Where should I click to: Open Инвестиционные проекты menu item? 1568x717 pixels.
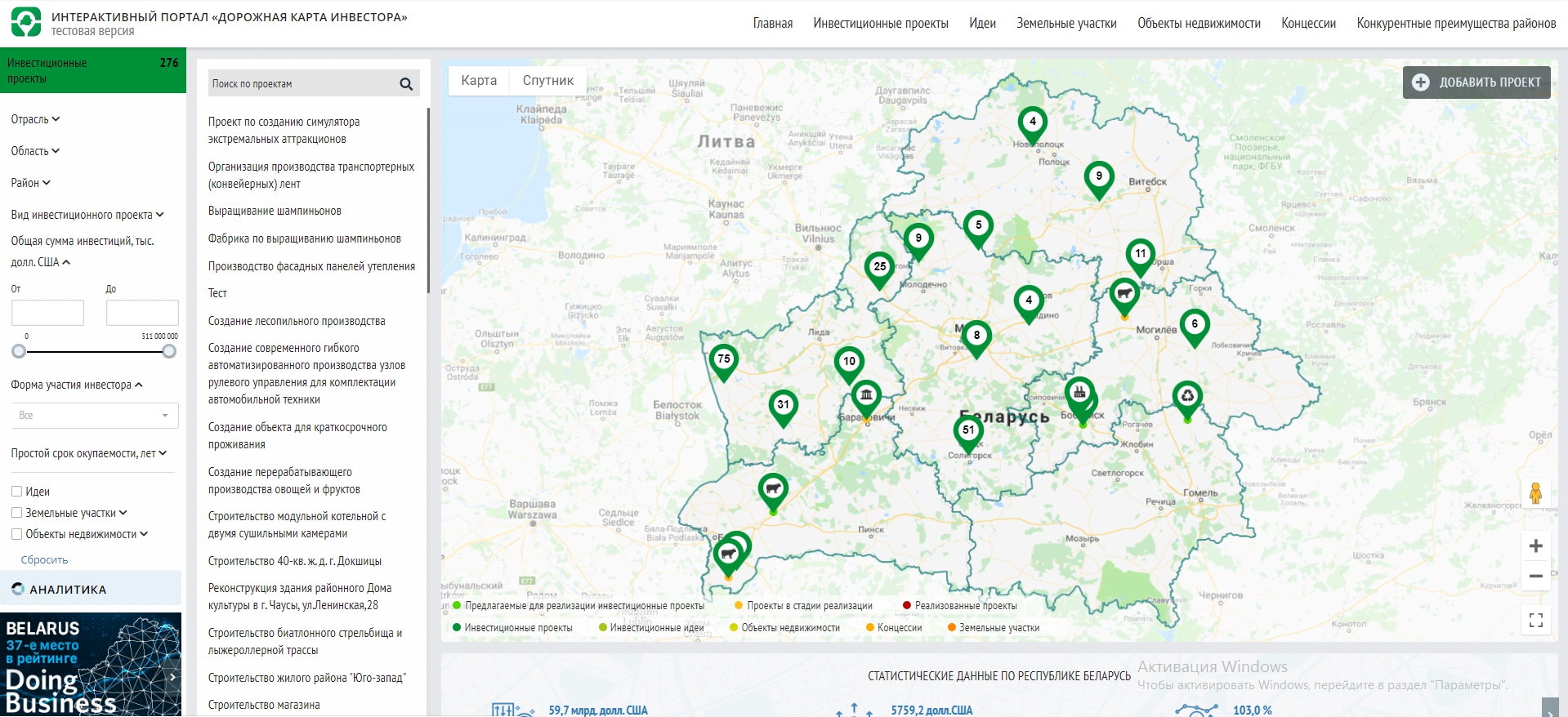coord(881,23)
